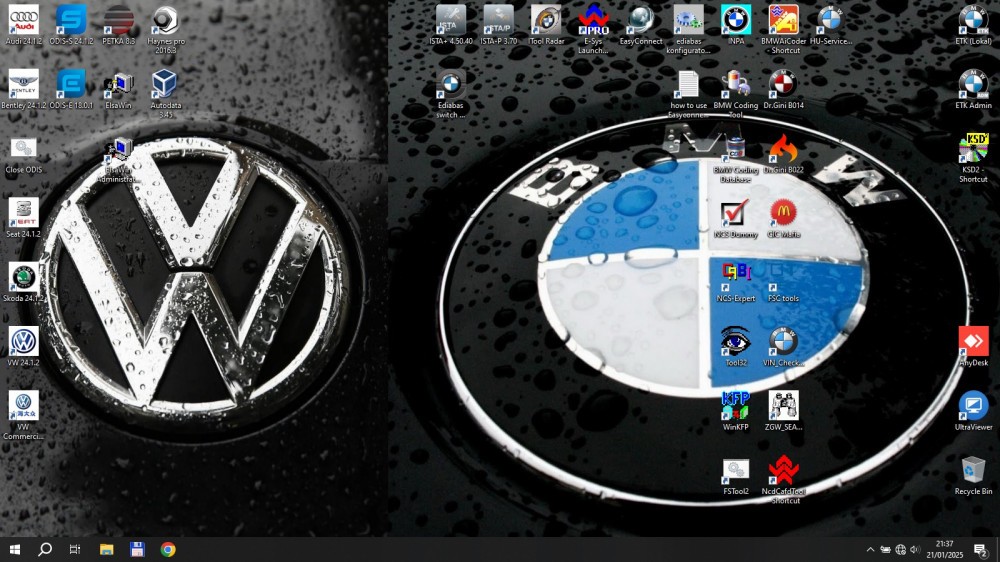Open the ElsaWin shortcut
This screenshot has width=1000, height=562.
pos(119,89)
